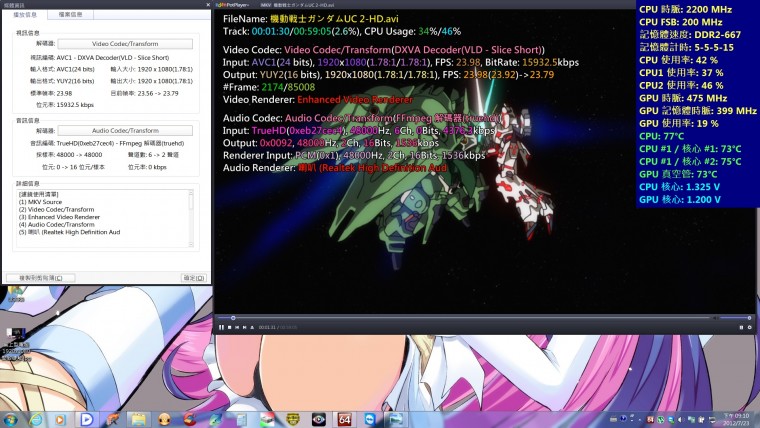This screenshot has height=428, width=760.
Task: Switch to the 播放信息 tab
Action: point(25,15)
